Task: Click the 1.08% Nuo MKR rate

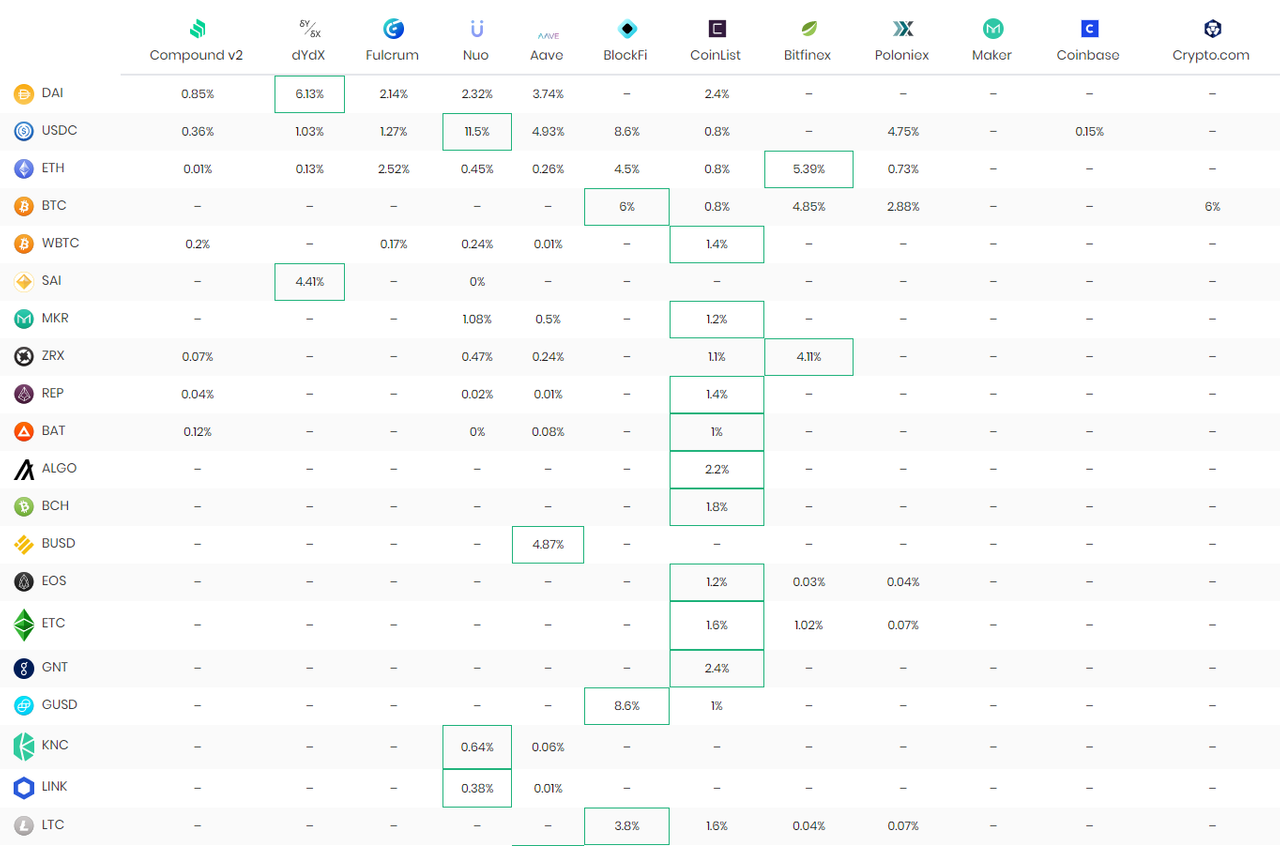Action: coord(477,320)
